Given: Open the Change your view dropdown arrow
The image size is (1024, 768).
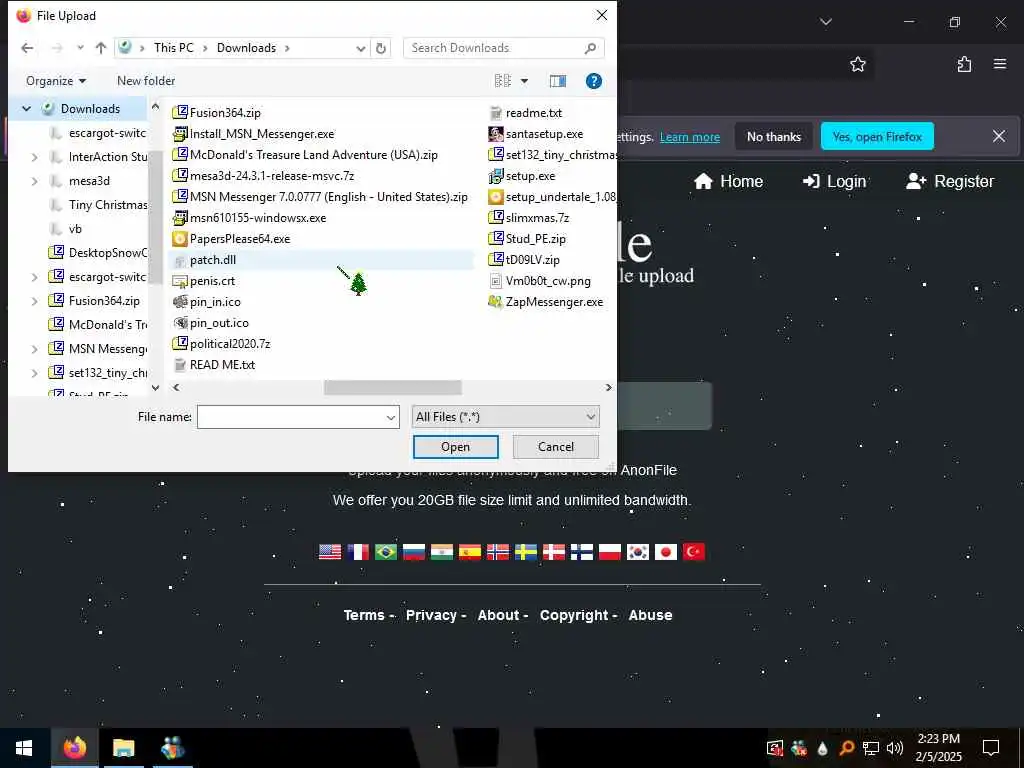Looking at the screenshot, I should point(524,81).
